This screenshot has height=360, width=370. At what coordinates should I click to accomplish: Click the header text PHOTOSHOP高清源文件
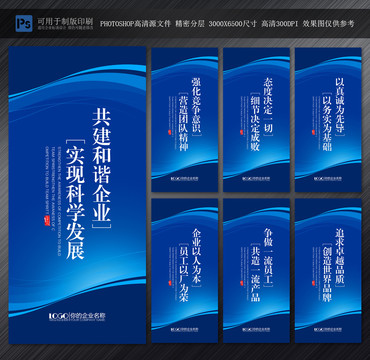pos(135,24)
